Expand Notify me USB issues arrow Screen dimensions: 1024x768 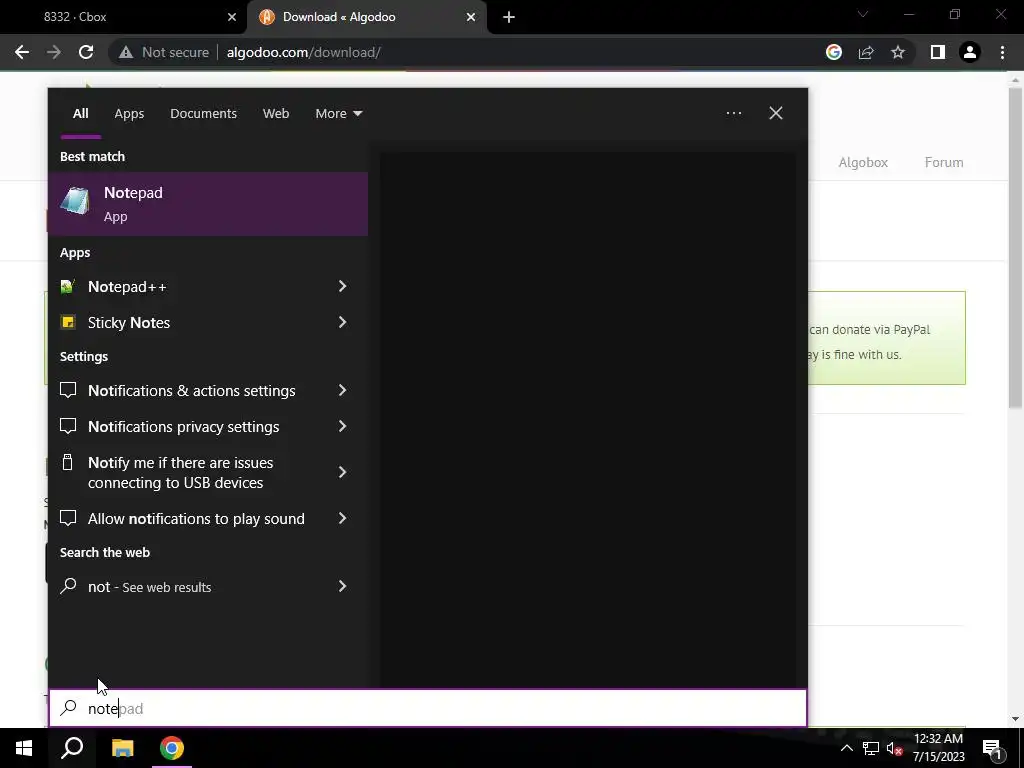click(x=342, y=472)
